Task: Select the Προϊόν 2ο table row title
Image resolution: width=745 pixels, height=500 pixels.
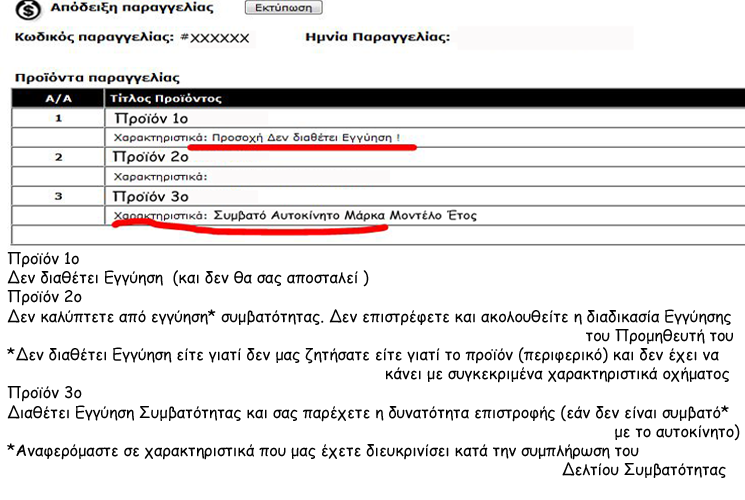Action: (x=151, y=157)
